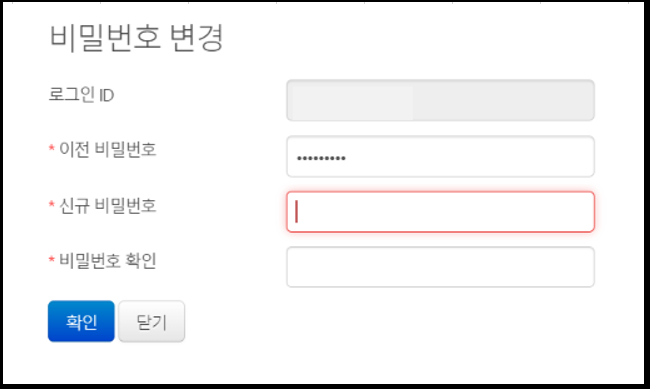
Task: Focus the 이전 비밀번호 password field
Action: (x=440, y=157)
